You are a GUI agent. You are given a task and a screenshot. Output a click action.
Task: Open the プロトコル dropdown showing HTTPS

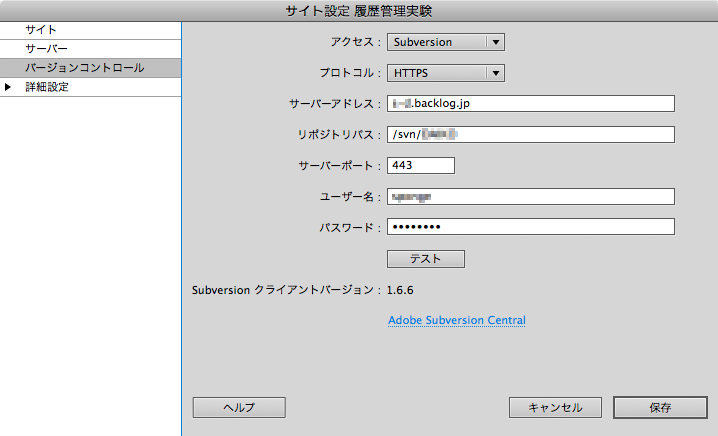click(x=445, y=72)
